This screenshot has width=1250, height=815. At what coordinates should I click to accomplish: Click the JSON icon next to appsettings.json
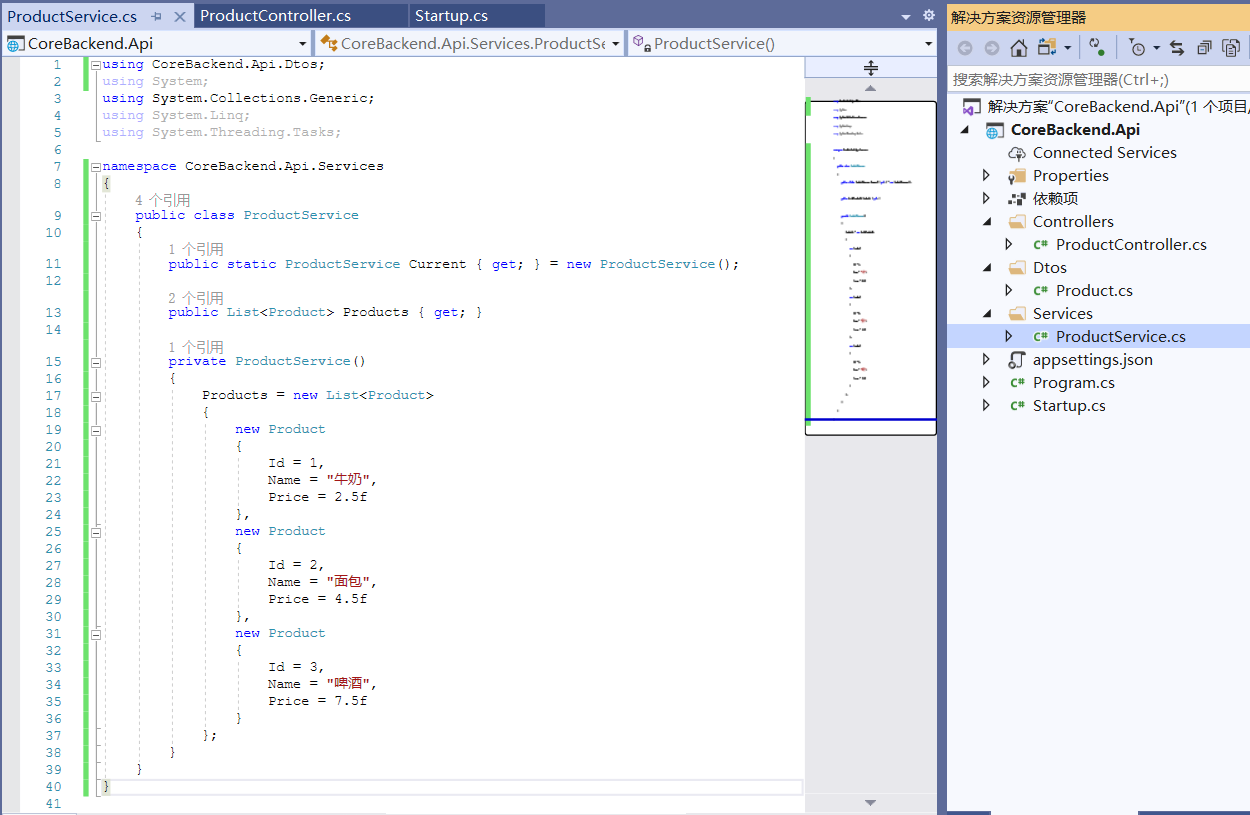[x=1016, y=359]
